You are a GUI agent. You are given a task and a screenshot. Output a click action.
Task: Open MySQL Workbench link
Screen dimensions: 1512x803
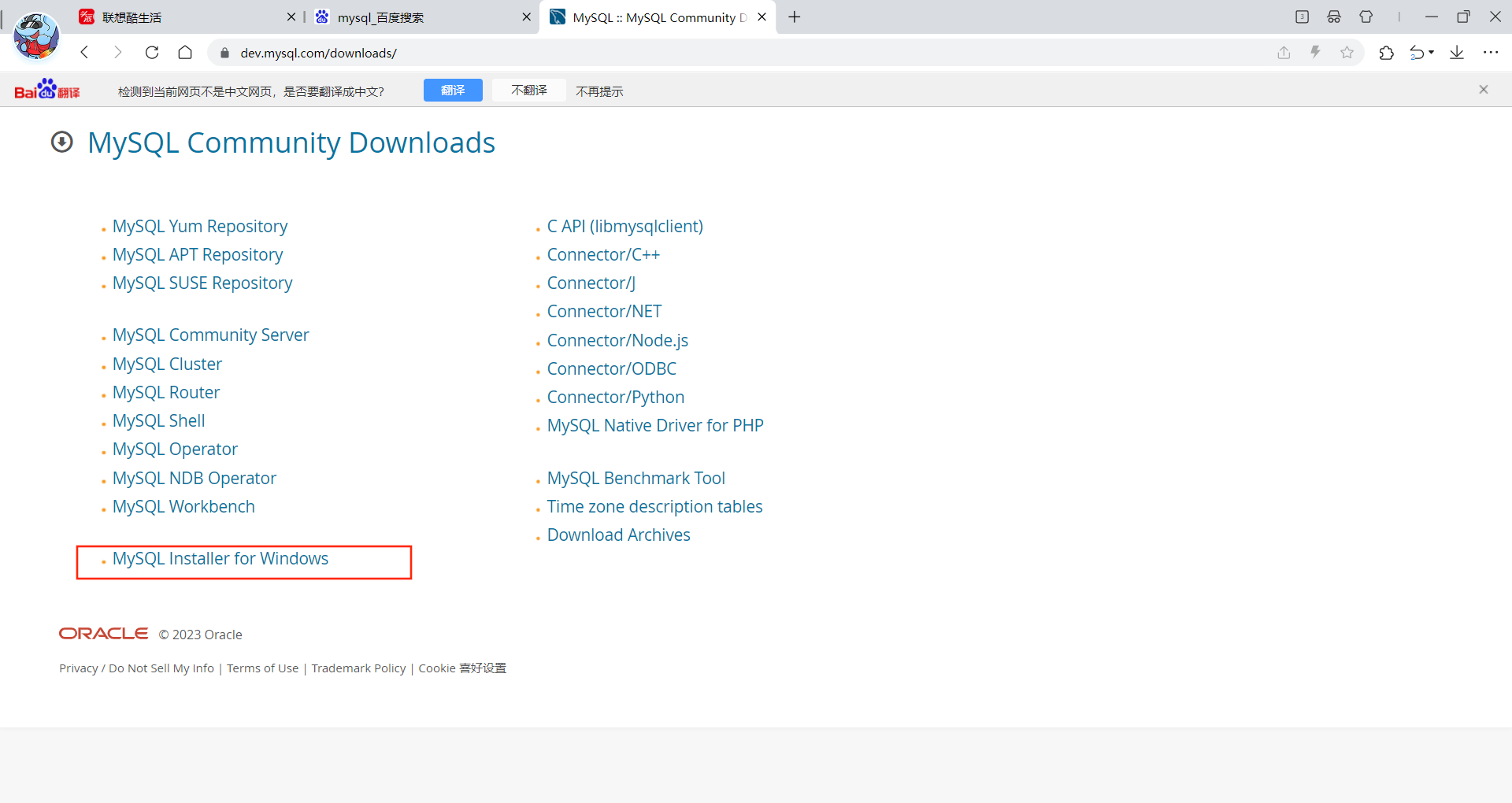(x=183, y=506)
